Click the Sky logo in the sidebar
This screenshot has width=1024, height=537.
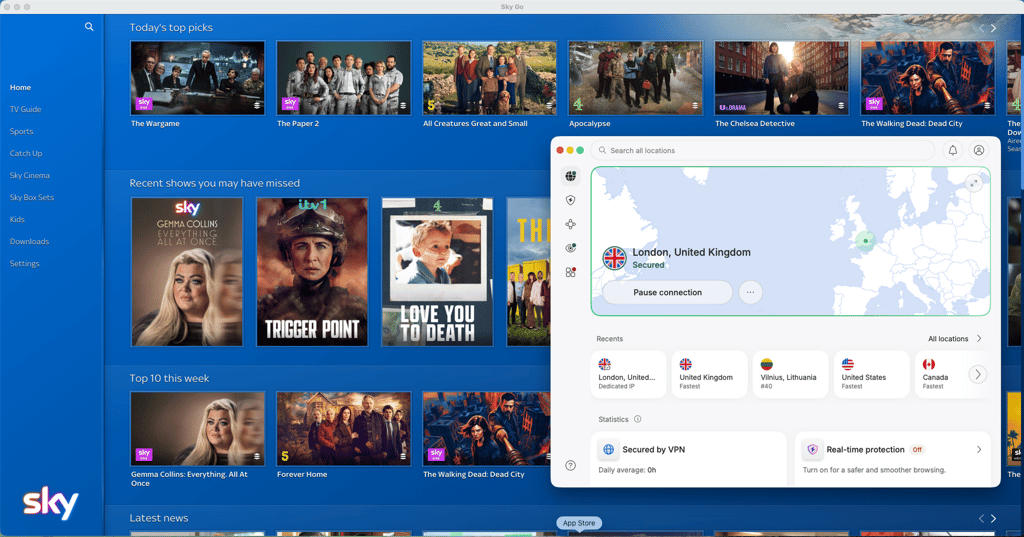pyautogui.click(x=50, y=502)
